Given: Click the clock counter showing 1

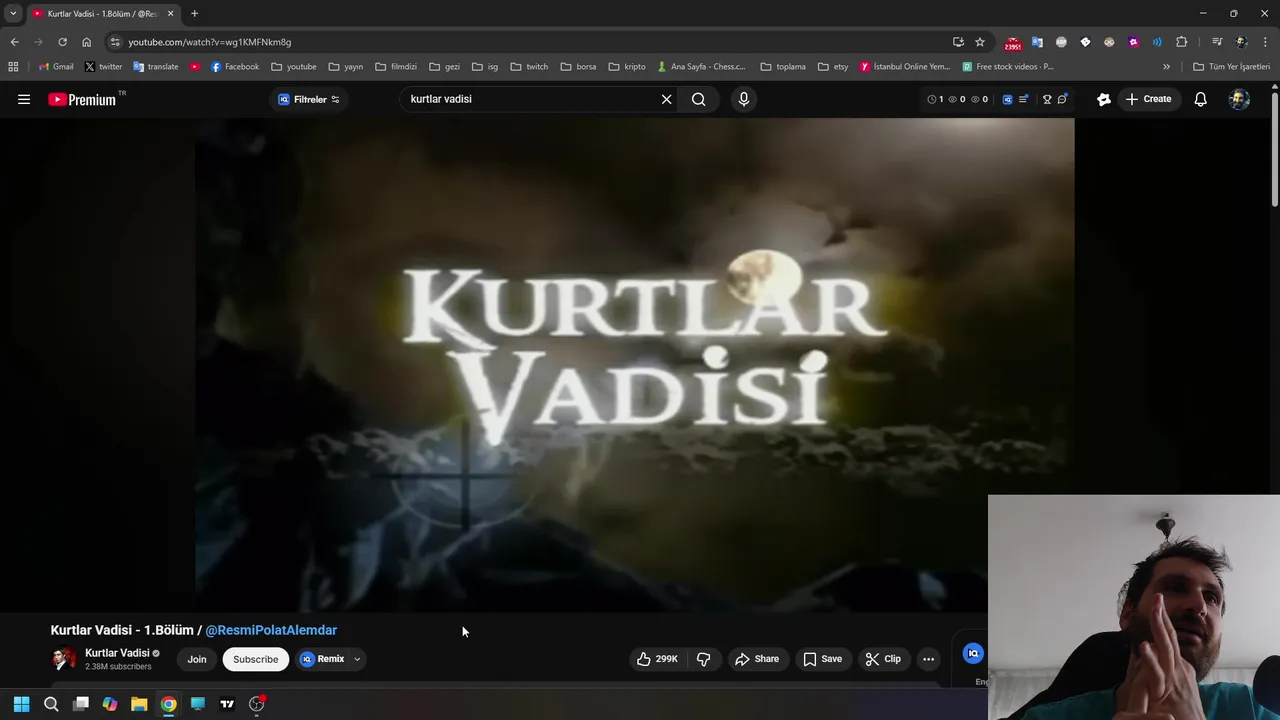Looking at the screenshot, I should point(935,99).
